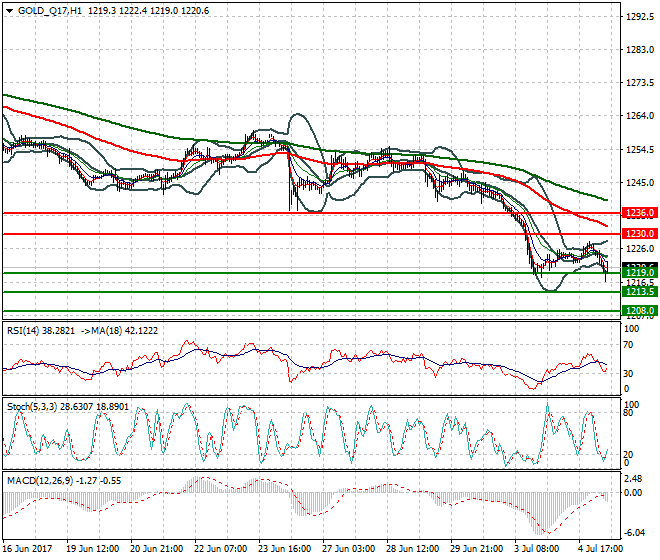
Task: Click the 3 Jul 08:00 time label
Action: 536,549
